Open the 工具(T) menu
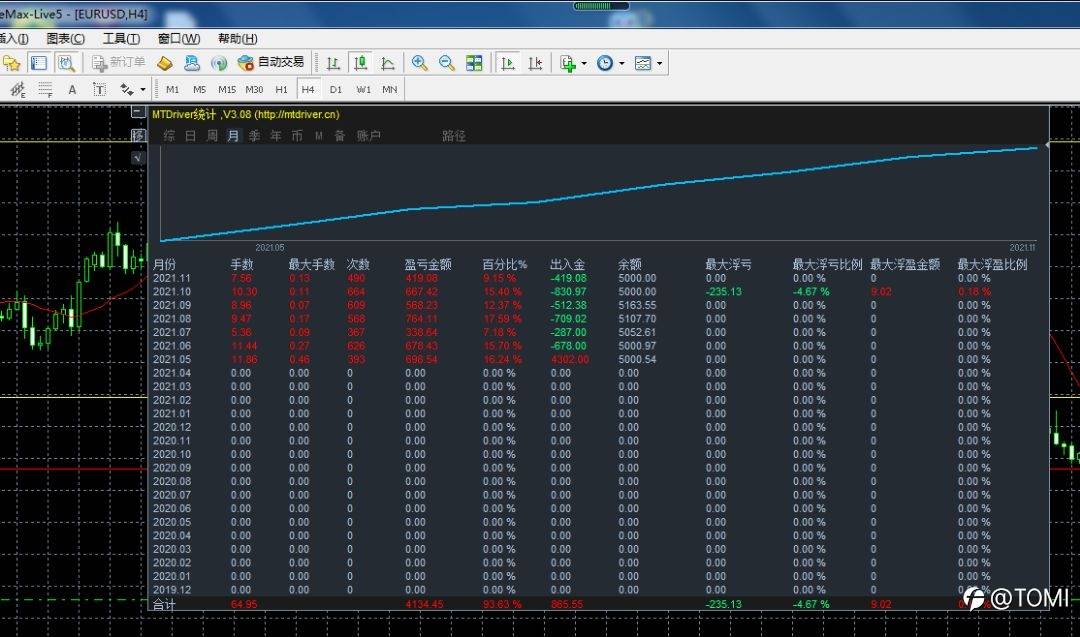The image size is (1080, 637). [x=121, y=38]
